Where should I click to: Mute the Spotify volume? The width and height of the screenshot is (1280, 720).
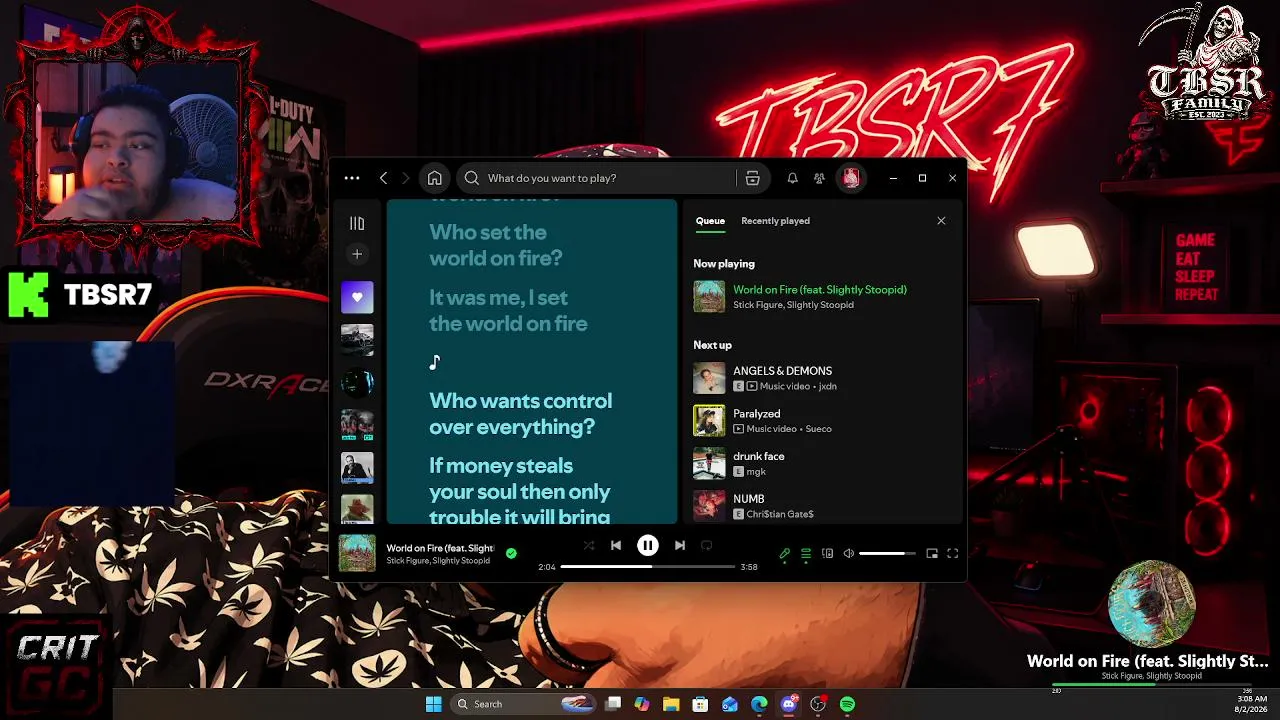coord(849,553)
